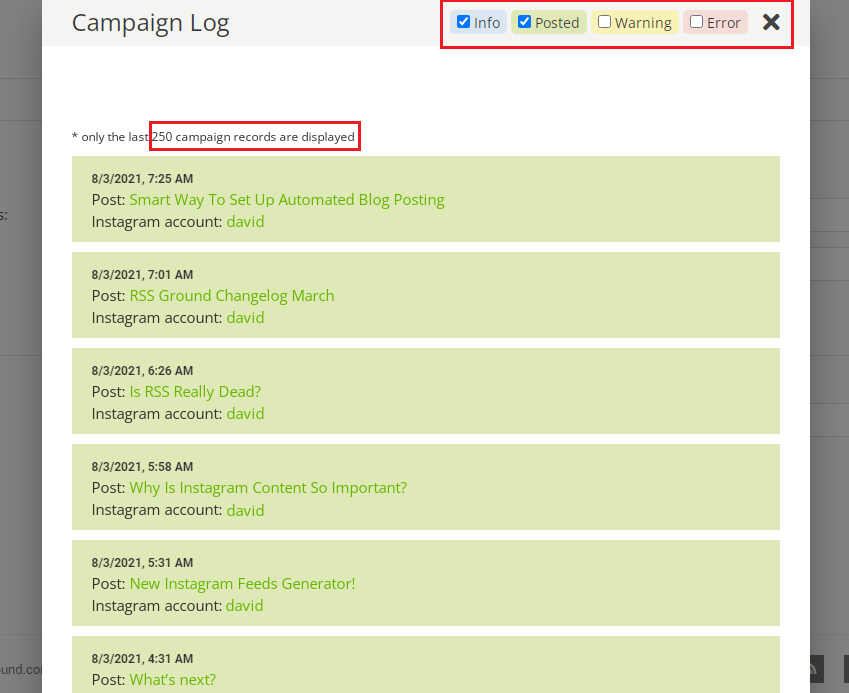Enable the Warning filter checkbox
Viewport: 849px width, 693px height.
[604, 22]
